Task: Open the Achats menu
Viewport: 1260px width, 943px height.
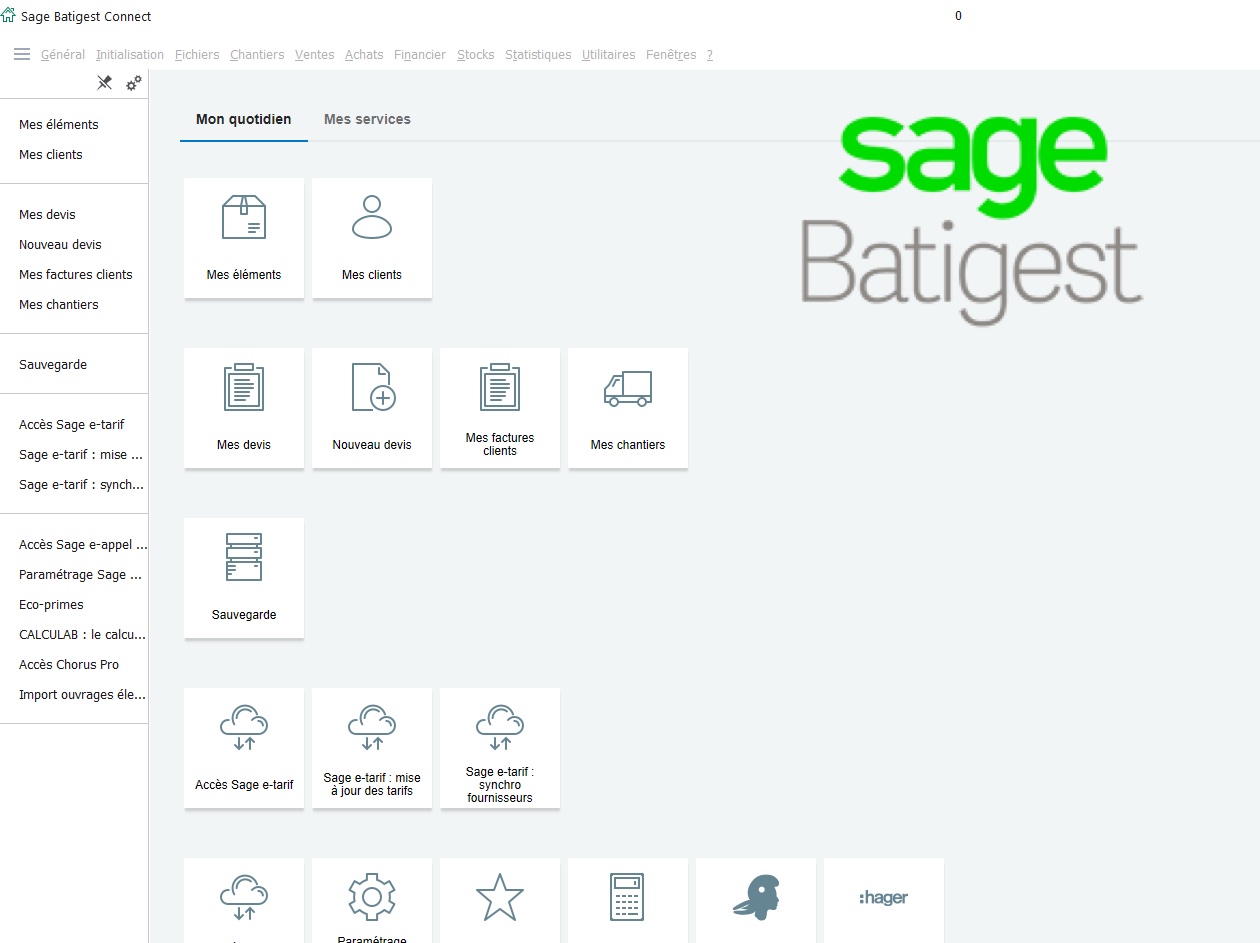Action: pyautogui.click(x=364, y=55)
